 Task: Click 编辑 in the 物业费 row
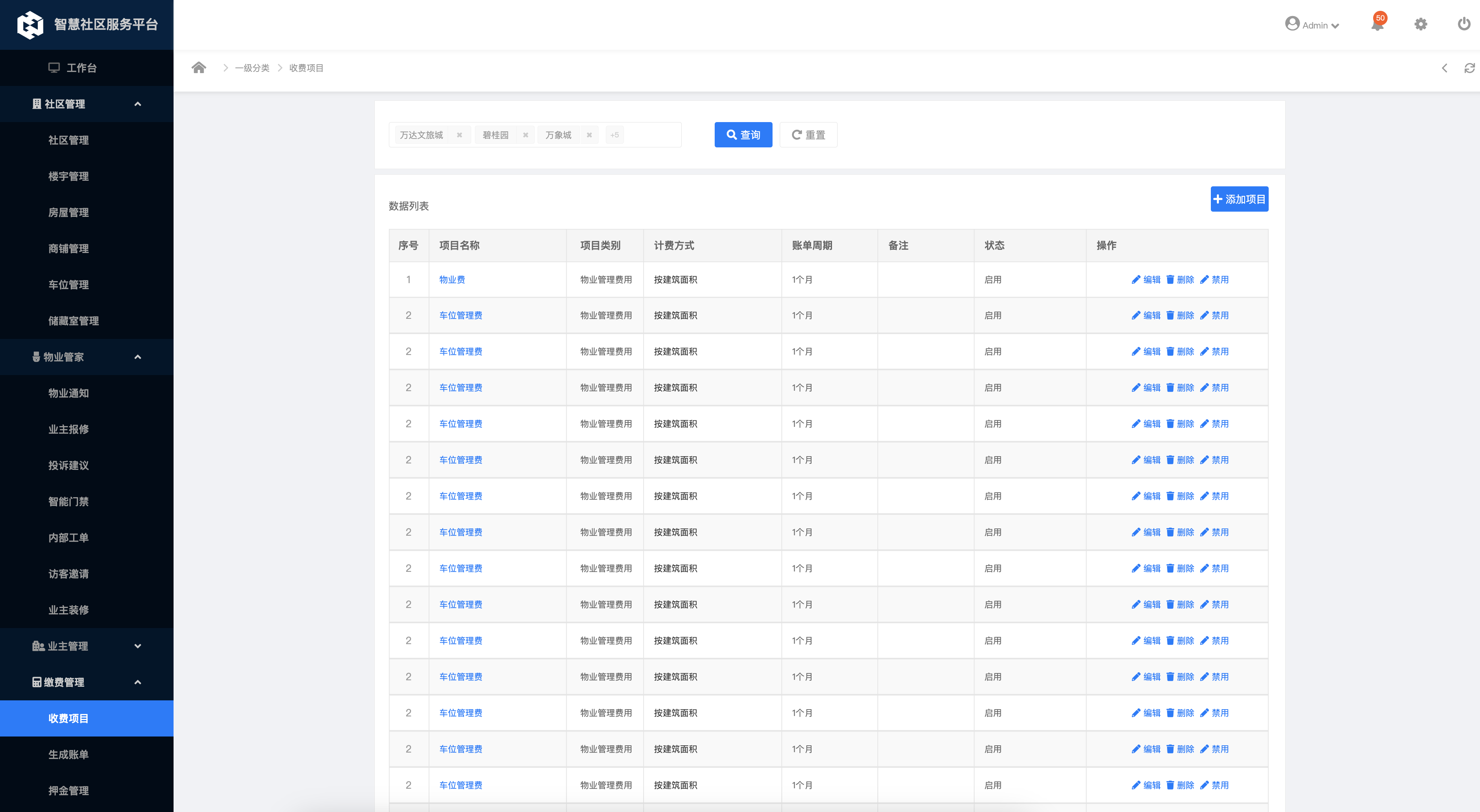(1146, 280)
